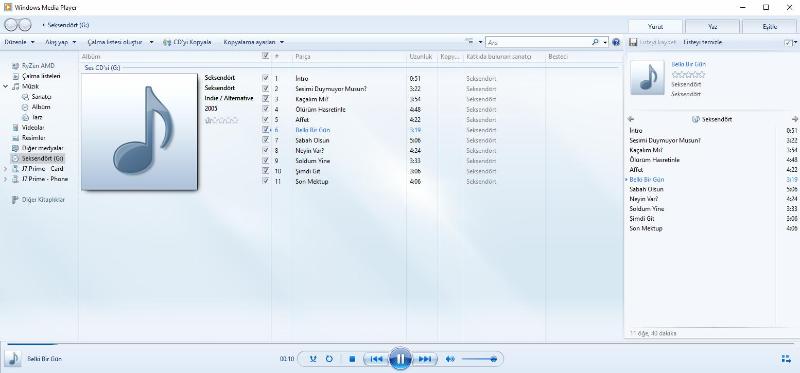800x373 pixels.
Task: Uncheck track 1 İntro checkbox
Action: 265,78
